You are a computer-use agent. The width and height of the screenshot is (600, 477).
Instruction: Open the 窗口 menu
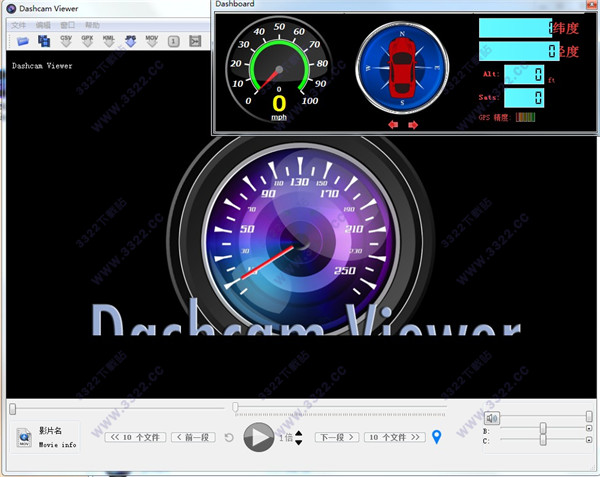tap(67, 25)
